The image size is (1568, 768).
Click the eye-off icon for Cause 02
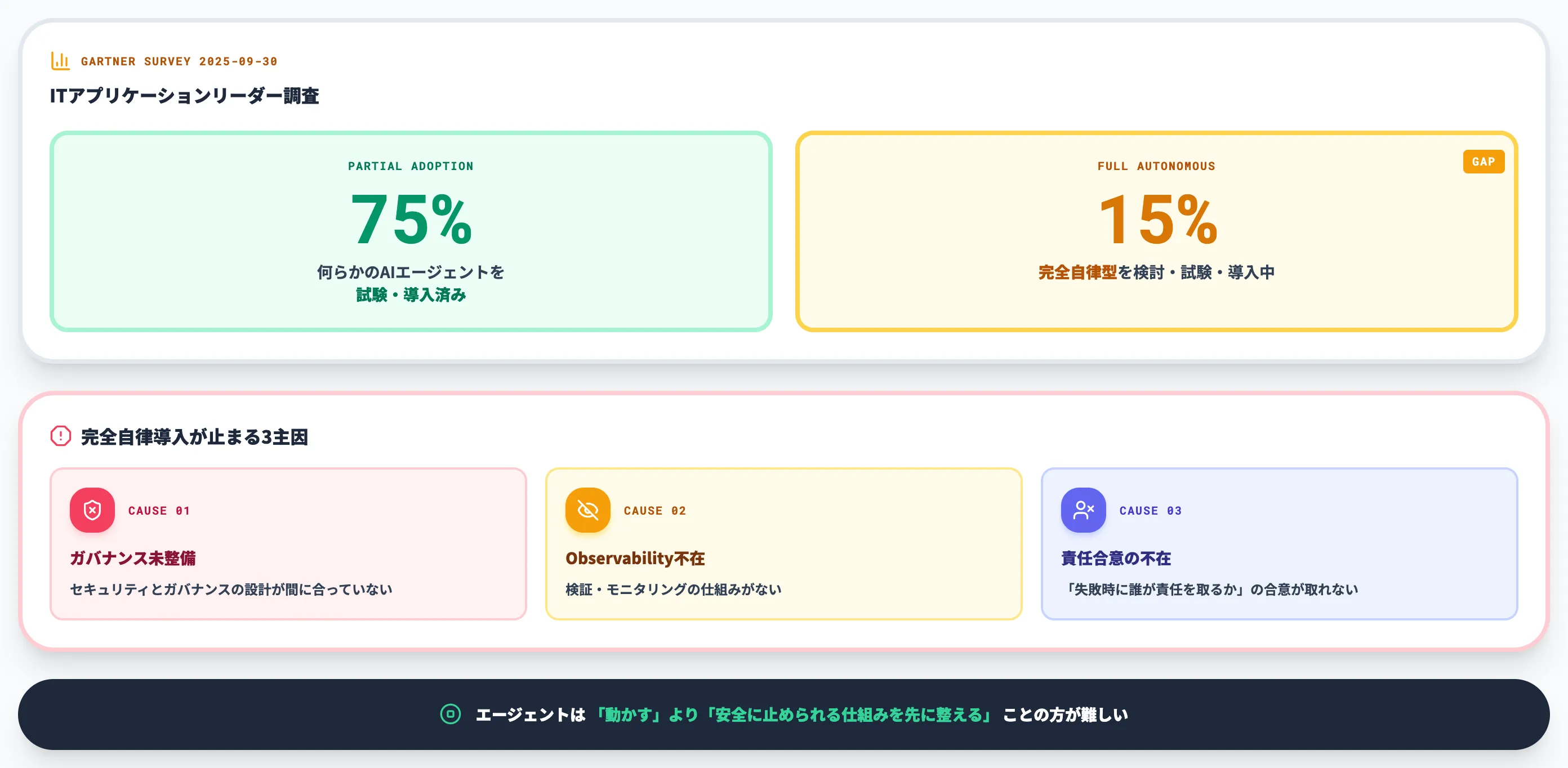click(587, 510)
